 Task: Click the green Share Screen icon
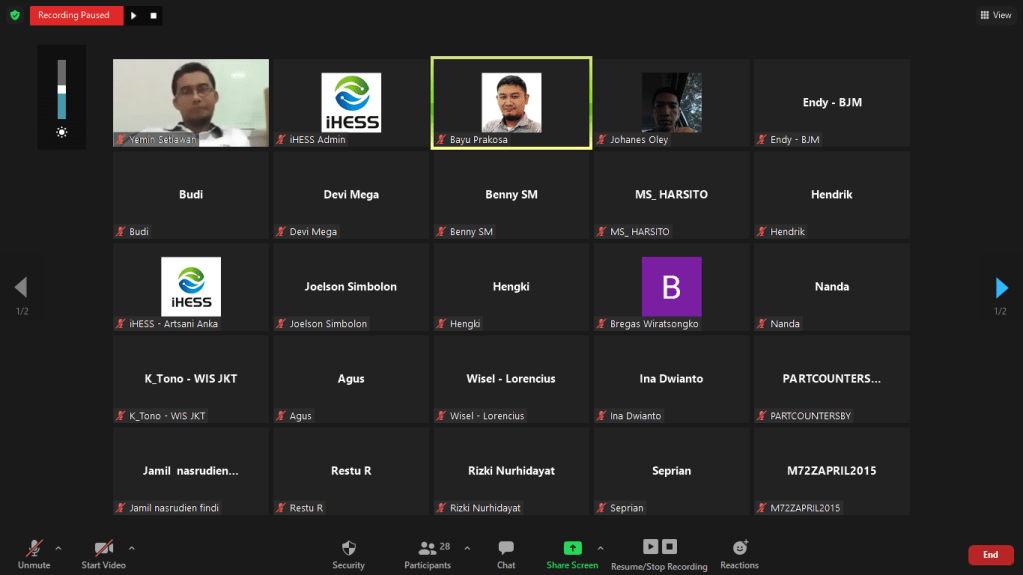click(x=572, y=548)
